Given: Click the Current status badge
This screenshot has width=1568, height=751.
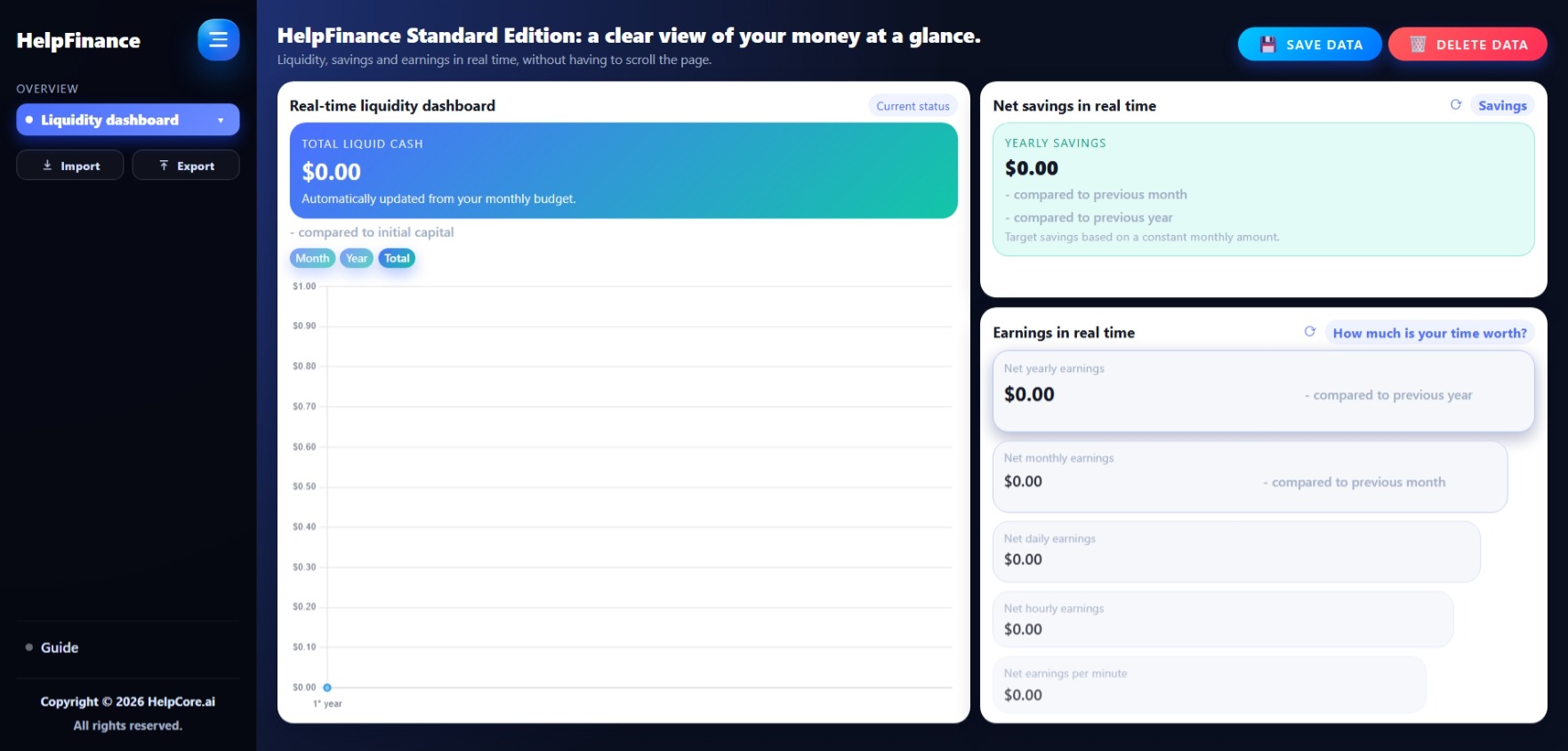Looking at the screenshot, I should (x=913, y=106).
